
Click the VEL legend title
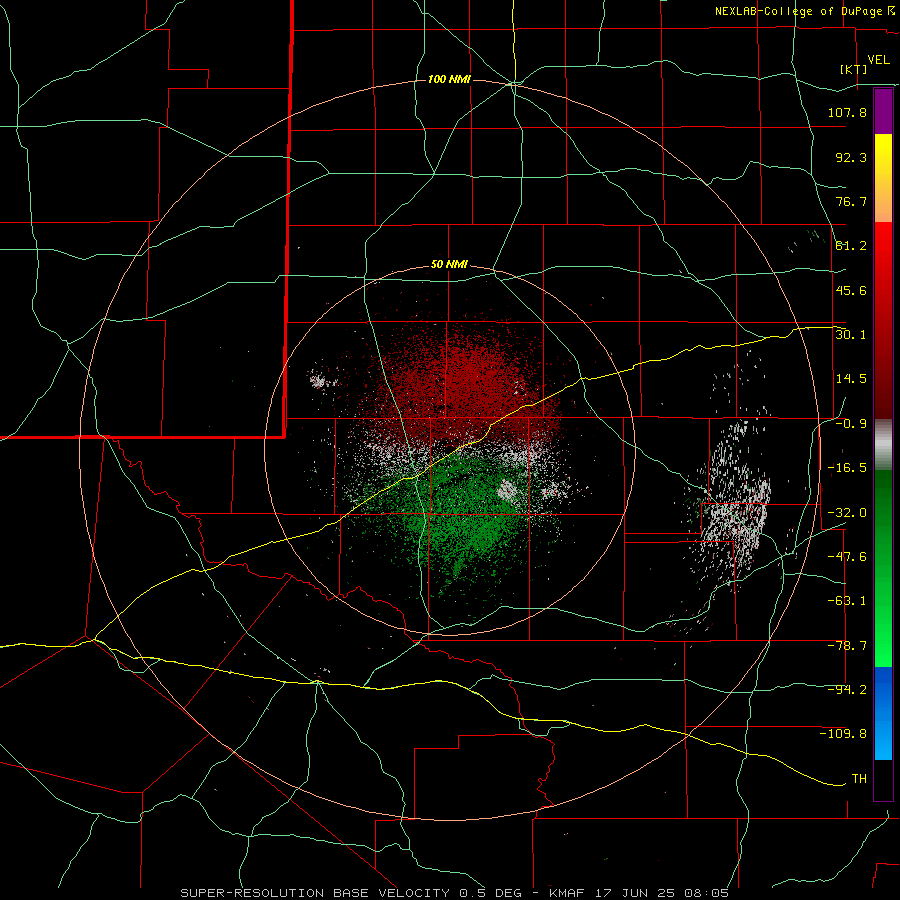(879, 60)
